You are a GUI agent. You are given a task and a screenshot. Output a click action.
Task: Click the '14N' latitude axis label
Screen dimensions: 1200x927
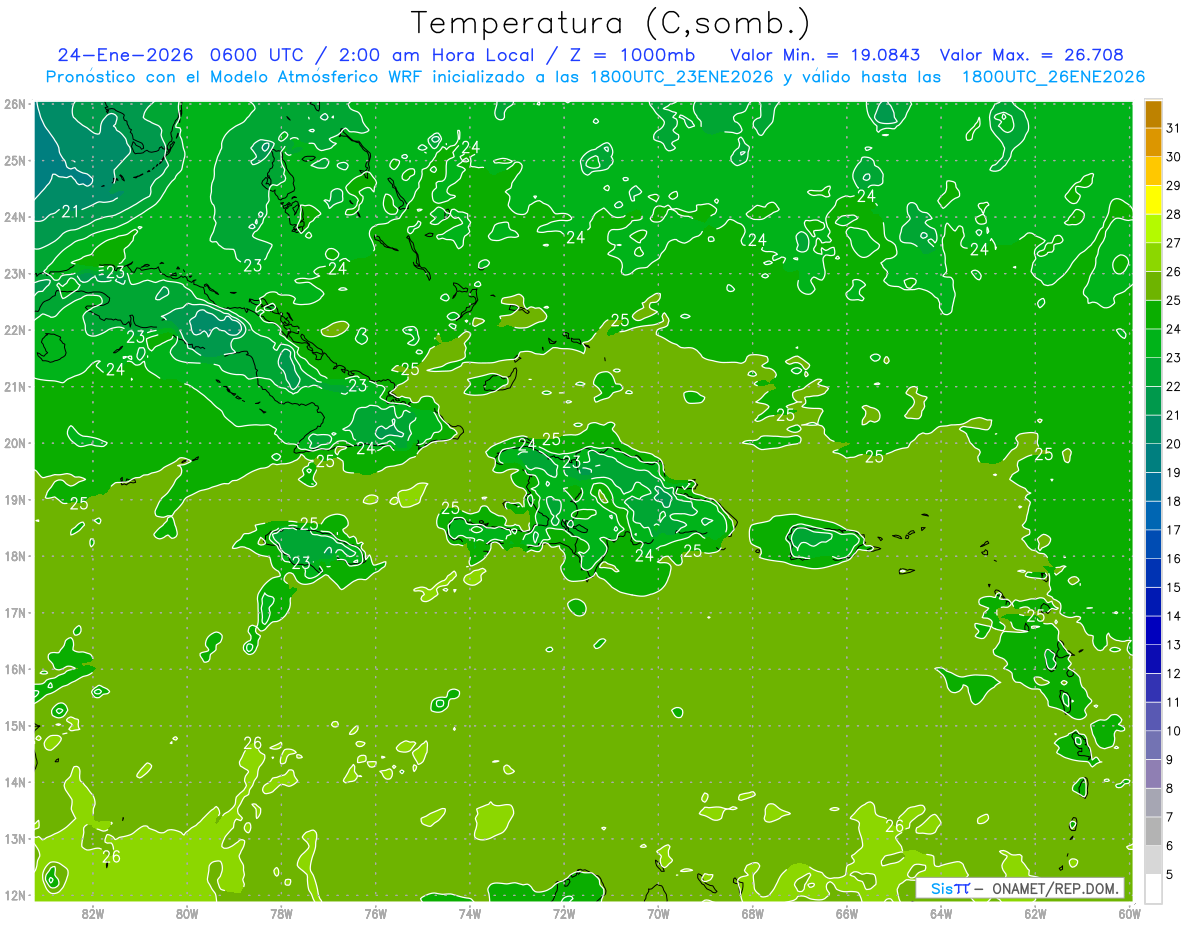click(14, 782)
